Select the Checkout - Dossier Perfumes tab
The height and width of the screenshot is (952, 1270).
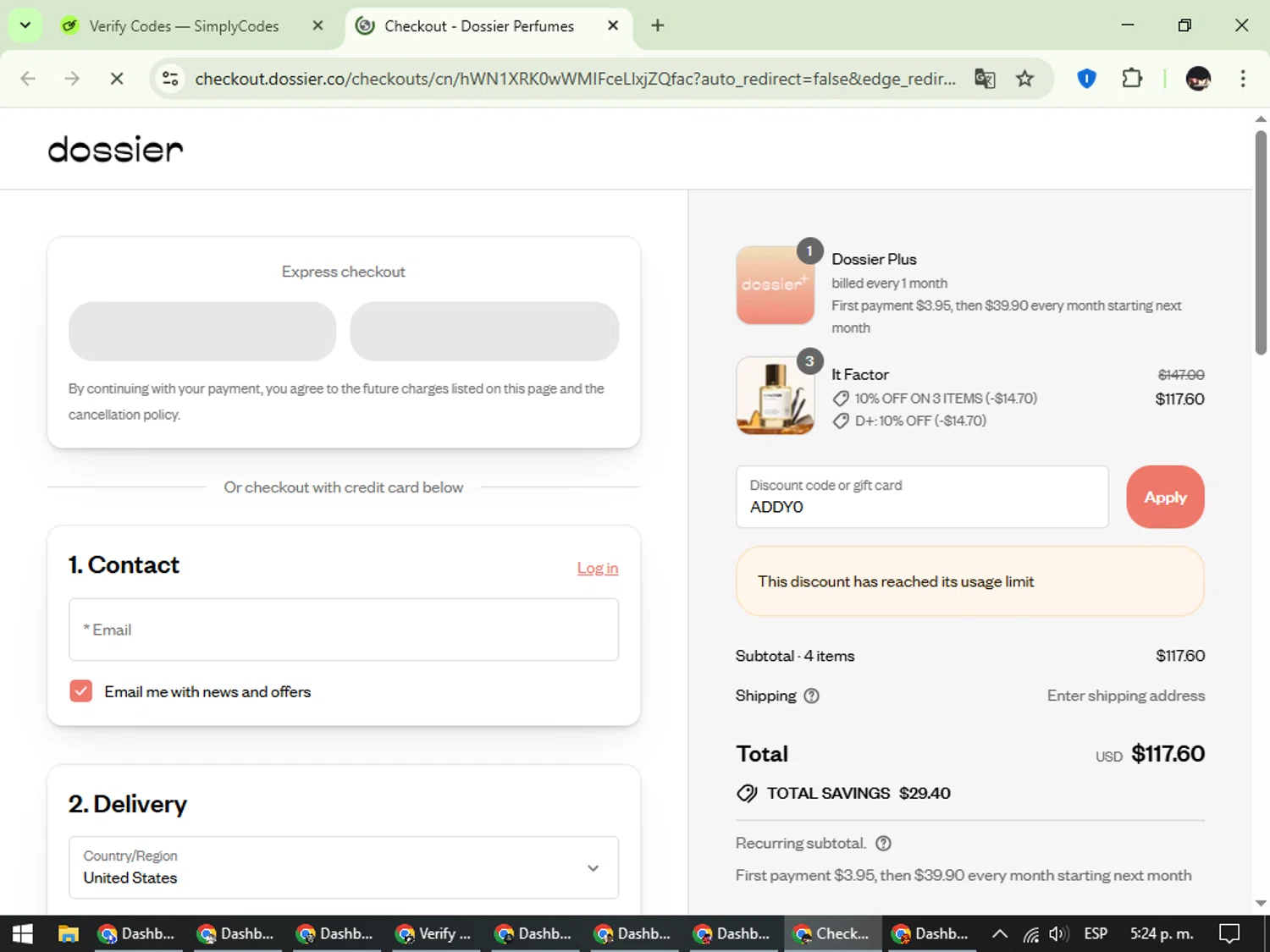pyautogui.click(x=479, y=26)
